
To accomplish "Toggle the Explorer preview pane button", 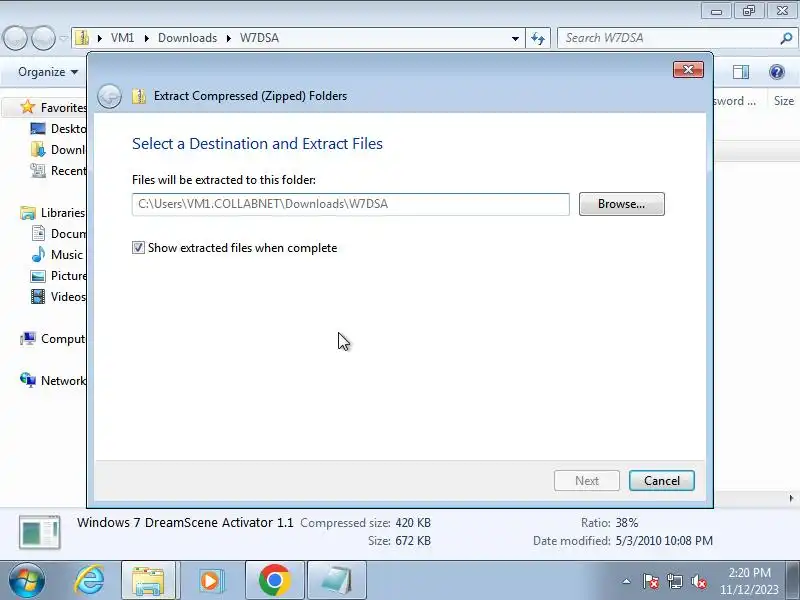I will (x=740, y=72).
